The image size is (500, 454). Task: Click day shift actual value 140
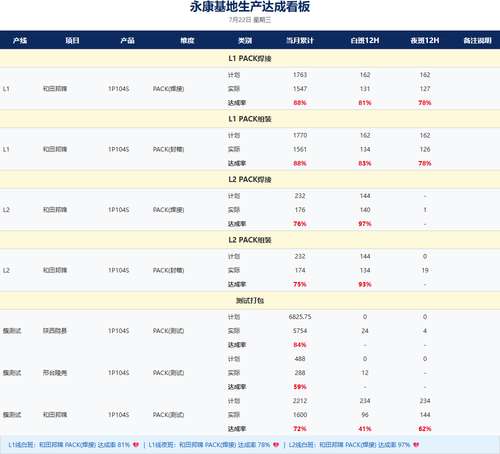[365, 210]
